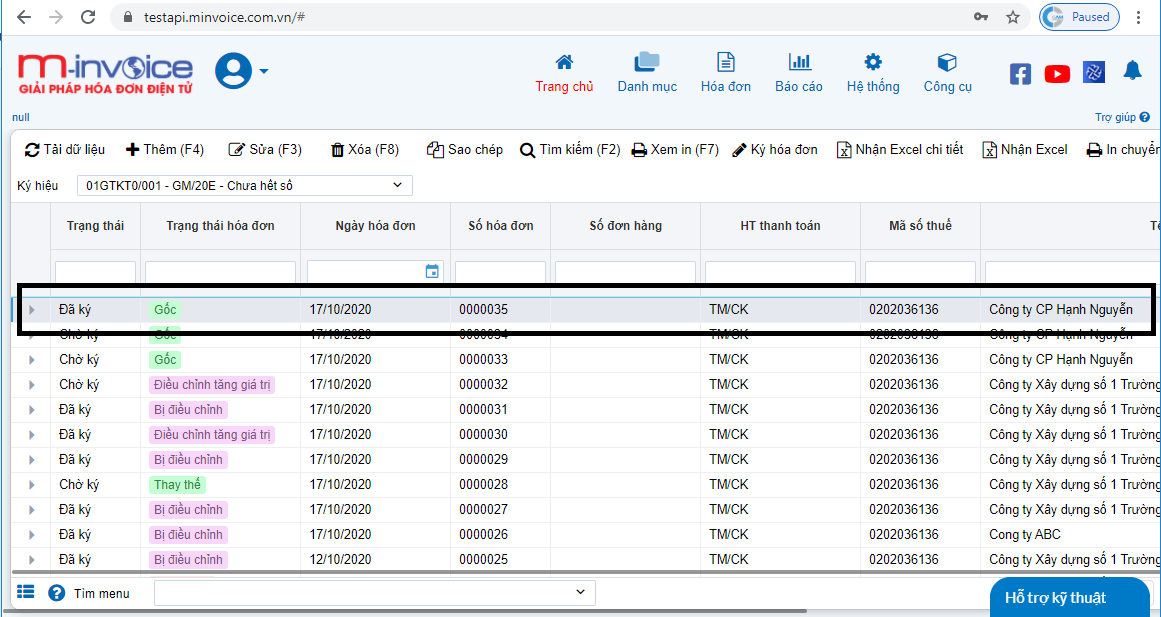Select the 12/10/2020 date cell
The height and width of the screenshot is (617, 1161).
(375, 559)
